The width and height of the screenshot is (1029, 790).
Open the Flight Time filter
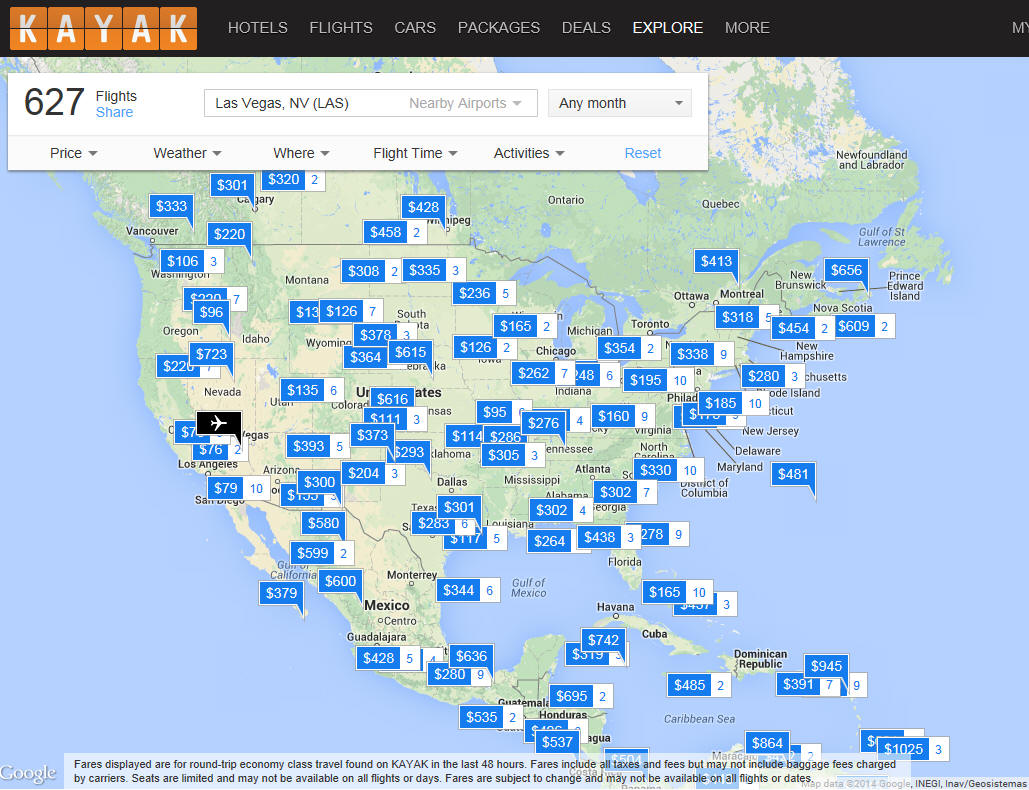tap(415, 153)
